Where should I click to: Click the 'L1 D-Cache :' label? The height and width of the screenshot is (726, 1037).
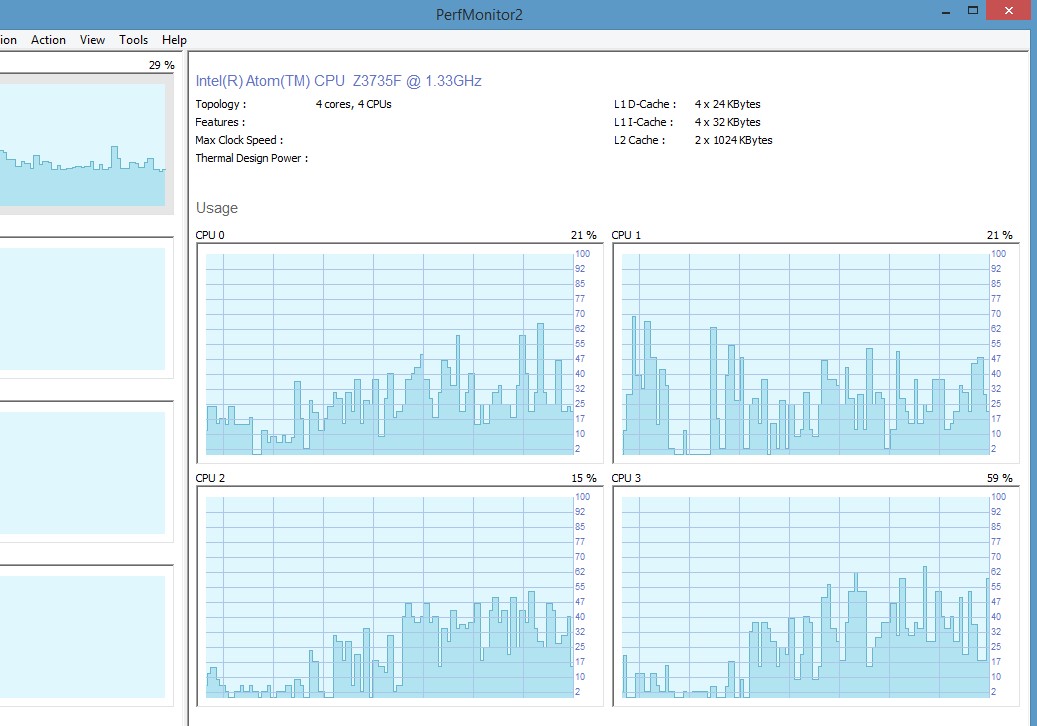645,104
